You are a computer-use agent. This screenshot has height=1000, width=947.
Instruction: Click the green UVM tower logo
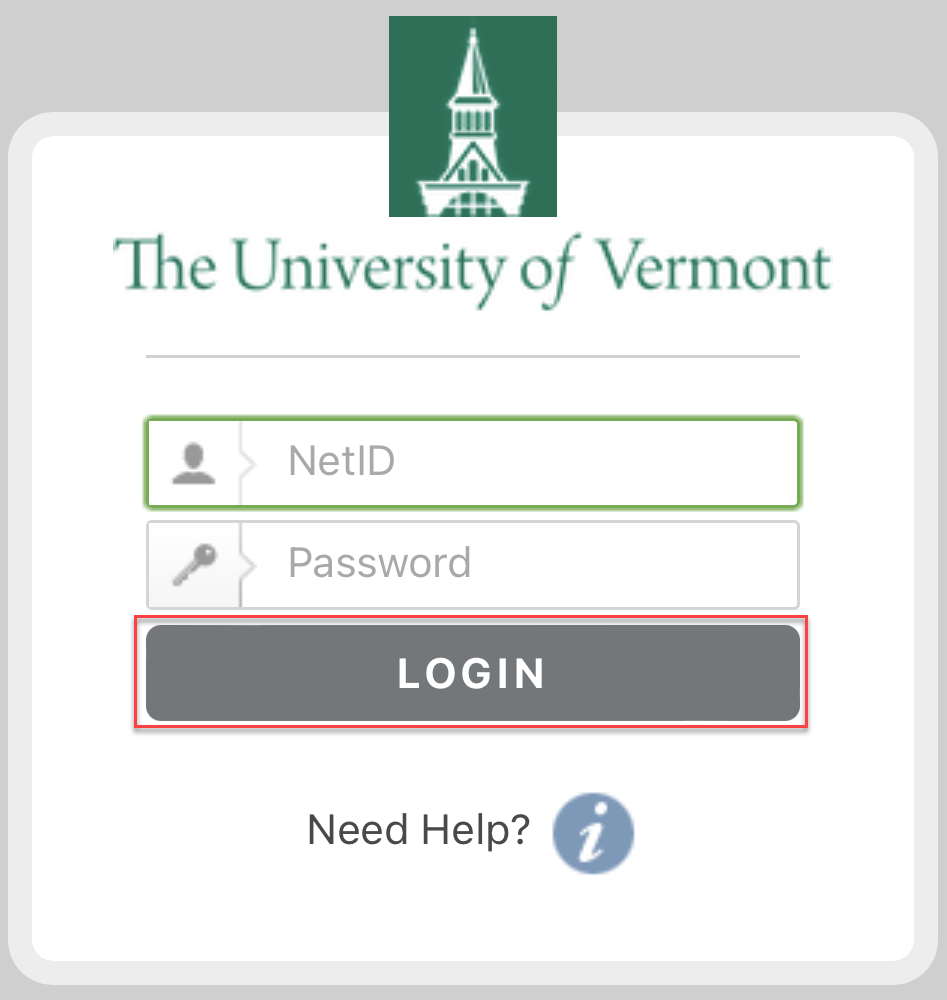pos(473,116)
